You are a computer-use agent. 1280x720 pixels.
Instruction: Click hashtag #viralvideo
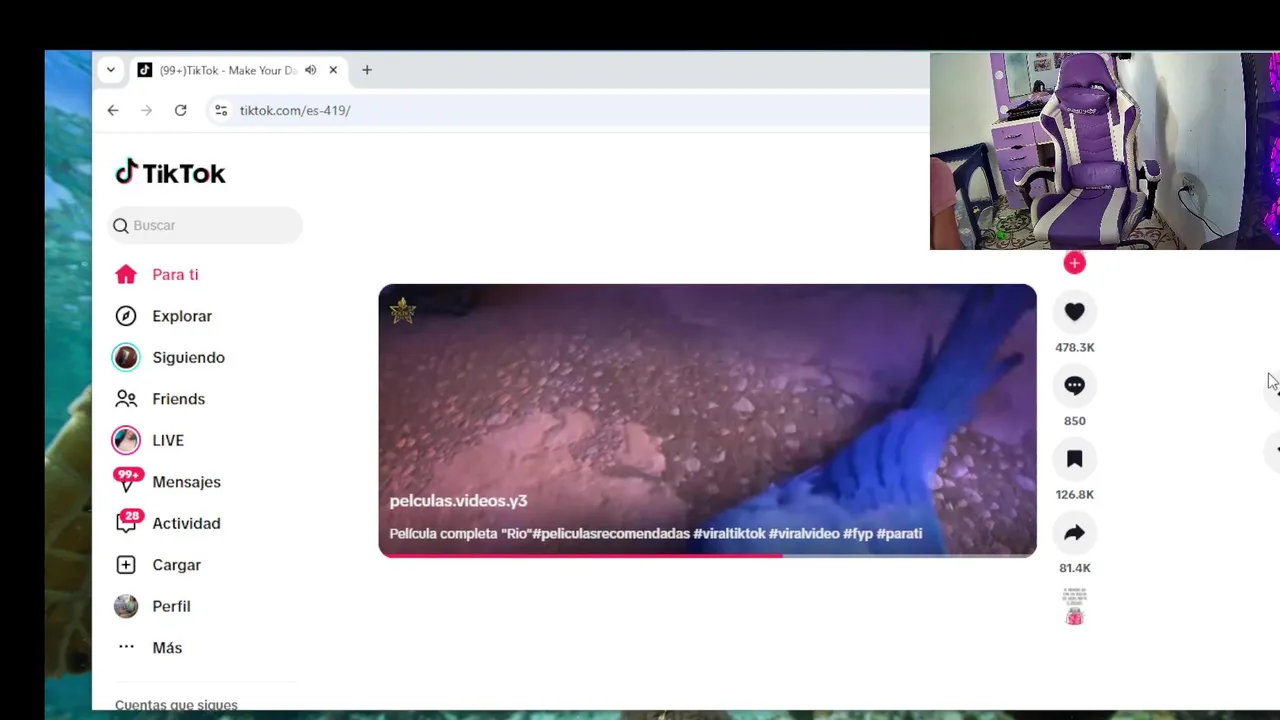tap(804, 534)
